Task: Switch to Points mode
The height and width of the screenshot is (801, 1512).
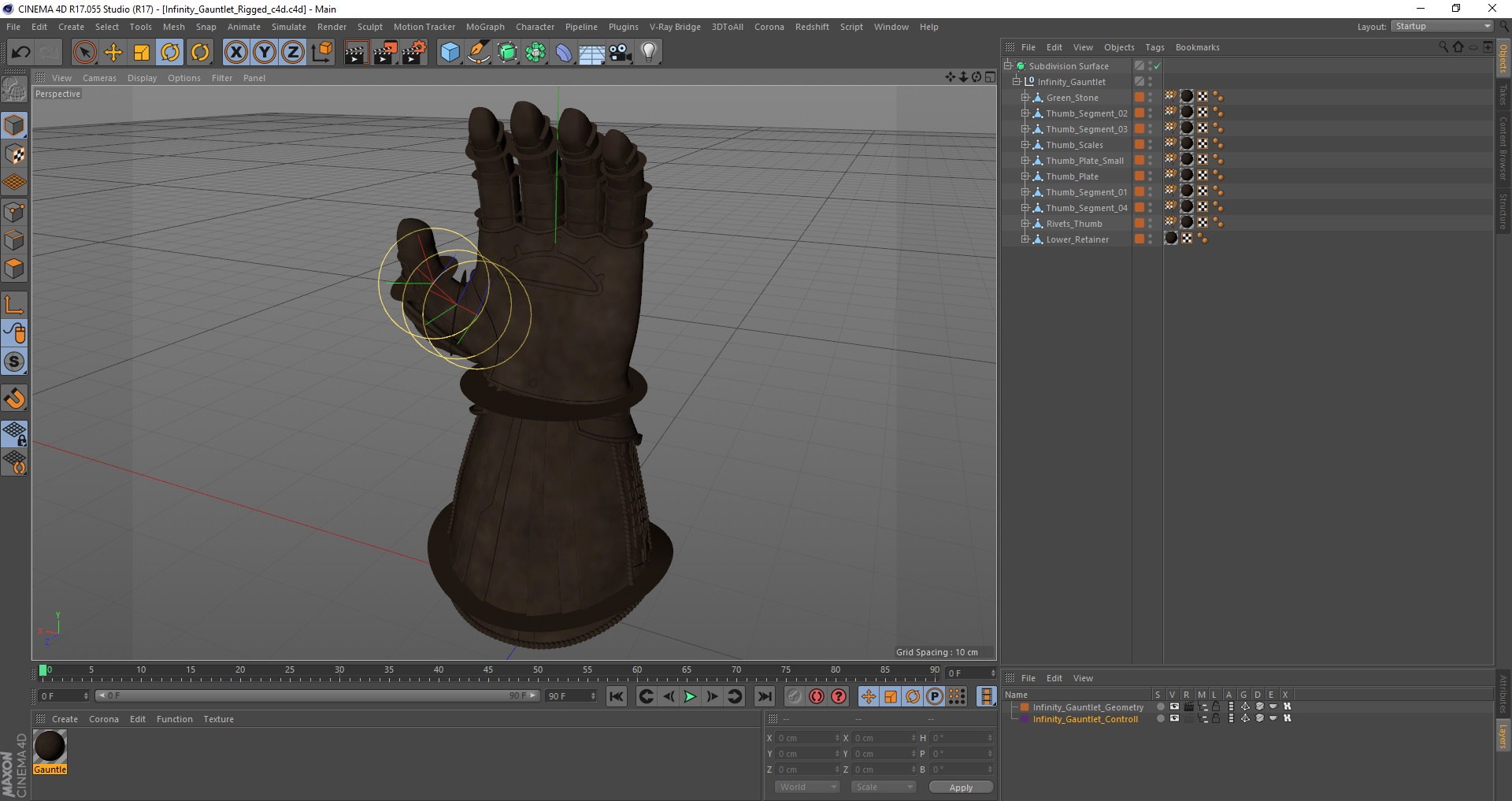Action: click(14, 211)
